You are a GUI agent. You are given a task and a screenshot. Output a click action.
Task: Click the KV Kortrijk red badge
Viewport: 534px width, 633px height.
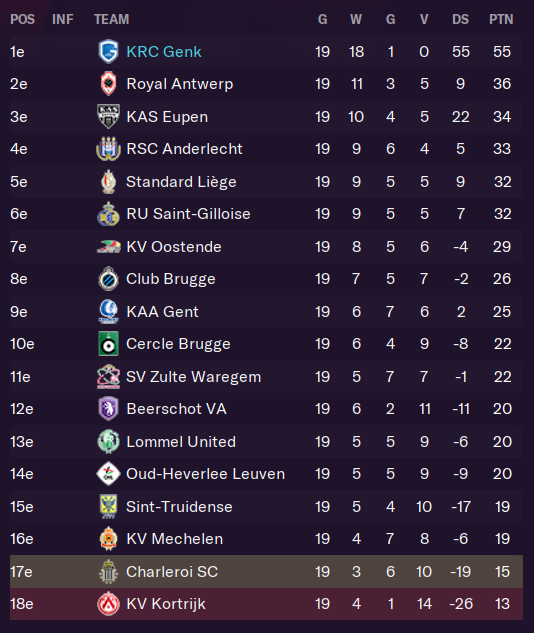tap(108, 604)
